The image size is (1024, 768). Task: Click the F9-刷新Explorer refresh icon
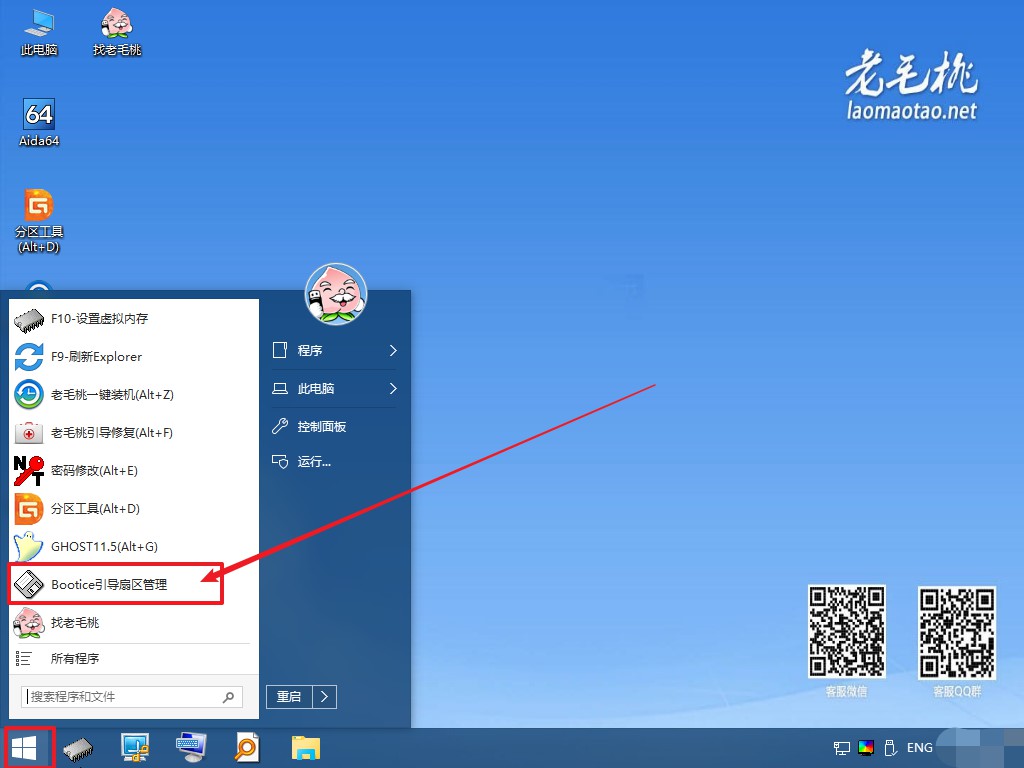tap(29, 357)
